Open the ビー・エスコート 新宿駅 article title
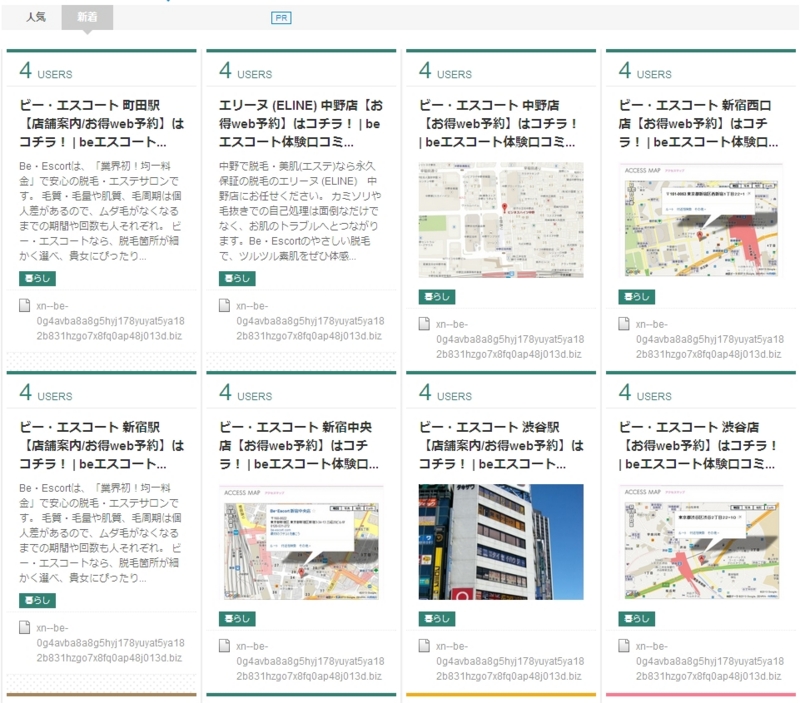 (102, 445)
